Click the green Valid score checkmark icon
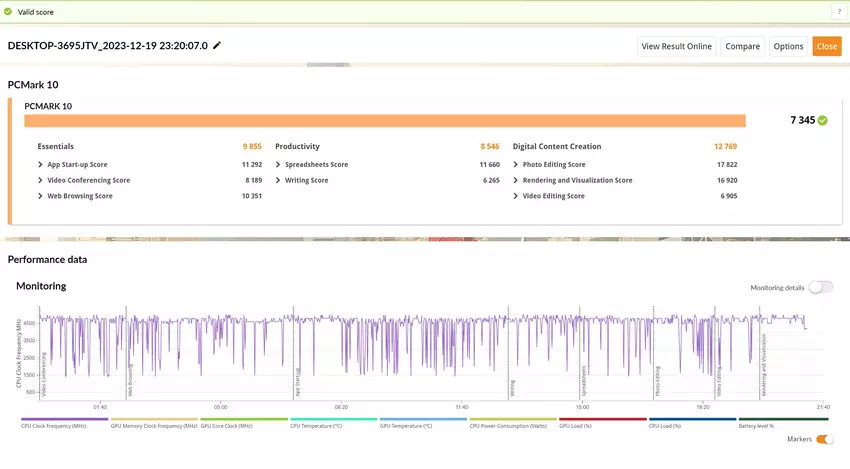Image resolution: width=850 pixels, height=469 pixels. pos(9,12)
